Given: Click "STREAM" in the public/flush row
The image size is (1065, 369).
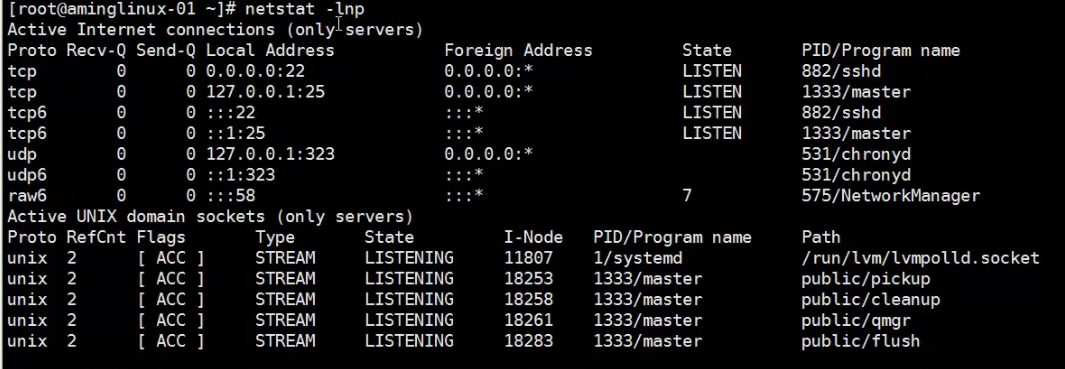Looking at the screenshot, I should (285, 341).
